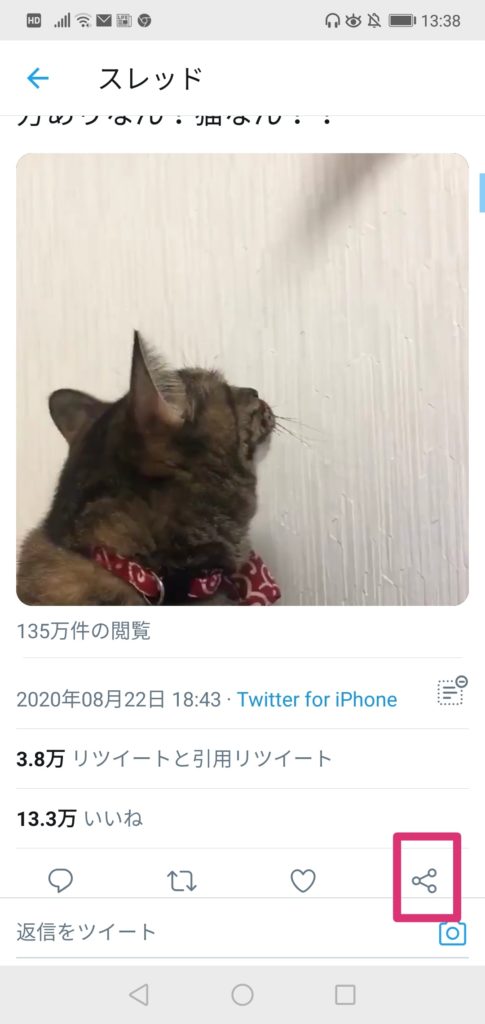This screenshot has height=1024, width=485.
Task: Open the hidden replies icon beside date
Action: pos(452,691)
